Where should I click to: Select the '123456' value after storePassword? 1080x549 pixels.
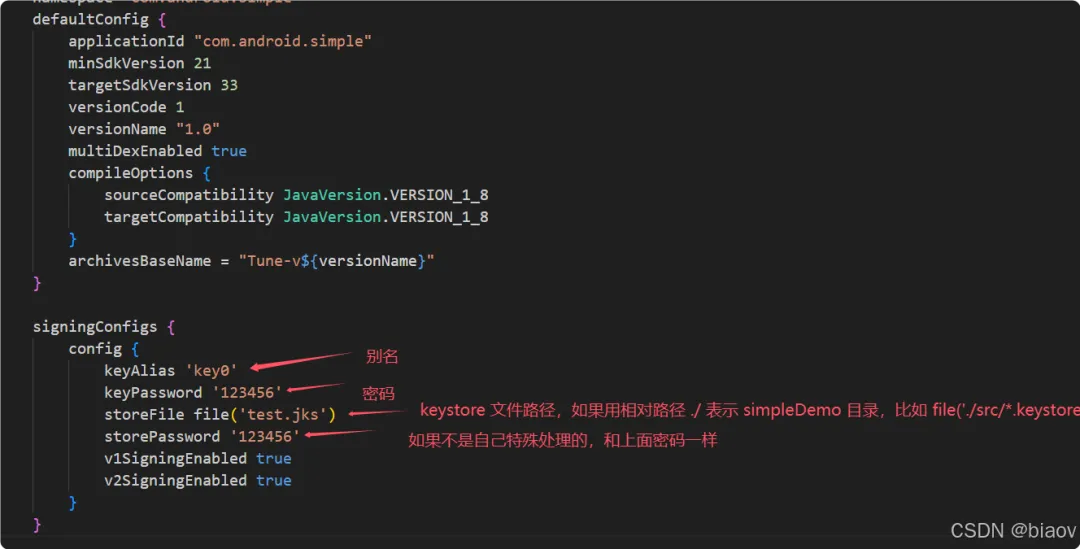[x=265, y=437]
